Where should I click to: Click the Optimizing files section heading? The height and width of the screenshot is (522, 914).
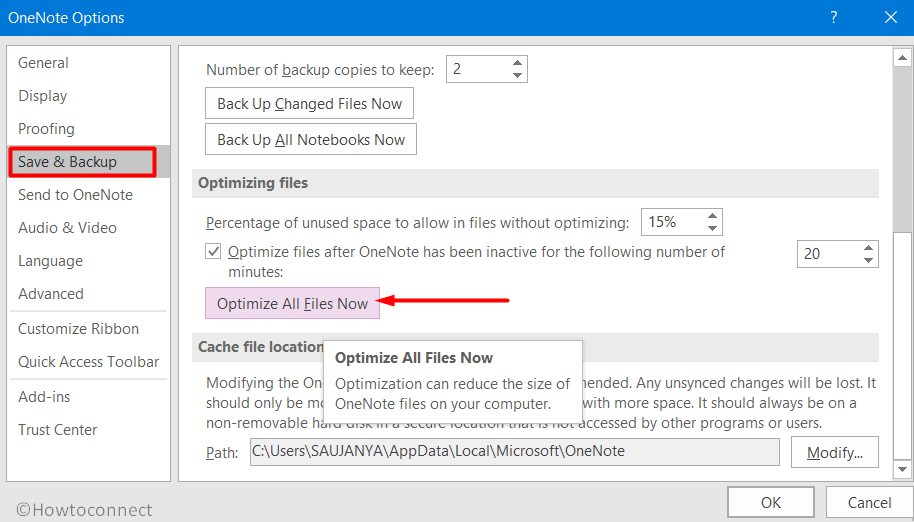tap(253, 183)
